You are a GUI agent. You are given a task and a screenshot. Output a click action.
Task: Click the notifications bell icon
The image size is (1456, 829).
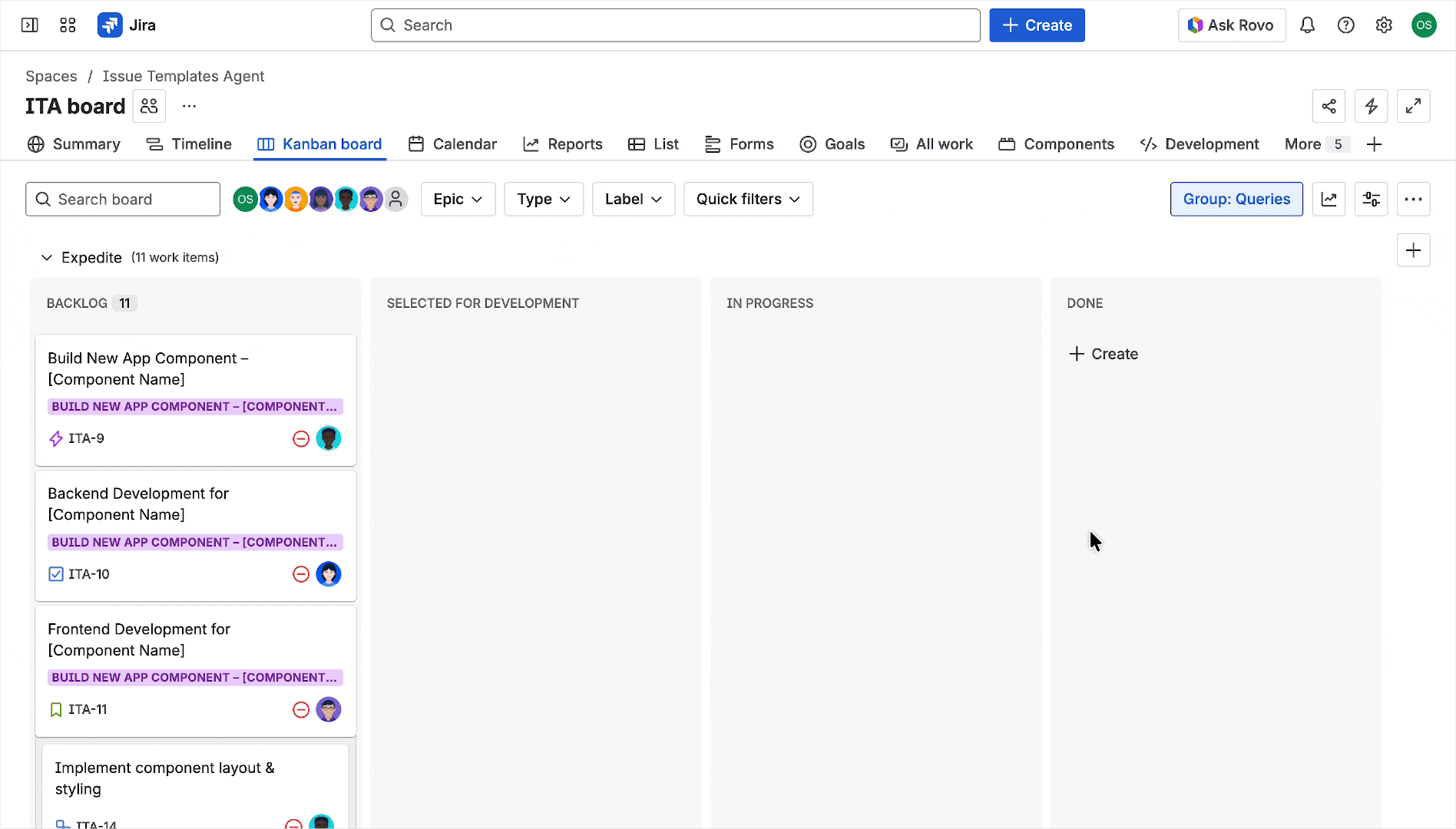point(1307,25)
